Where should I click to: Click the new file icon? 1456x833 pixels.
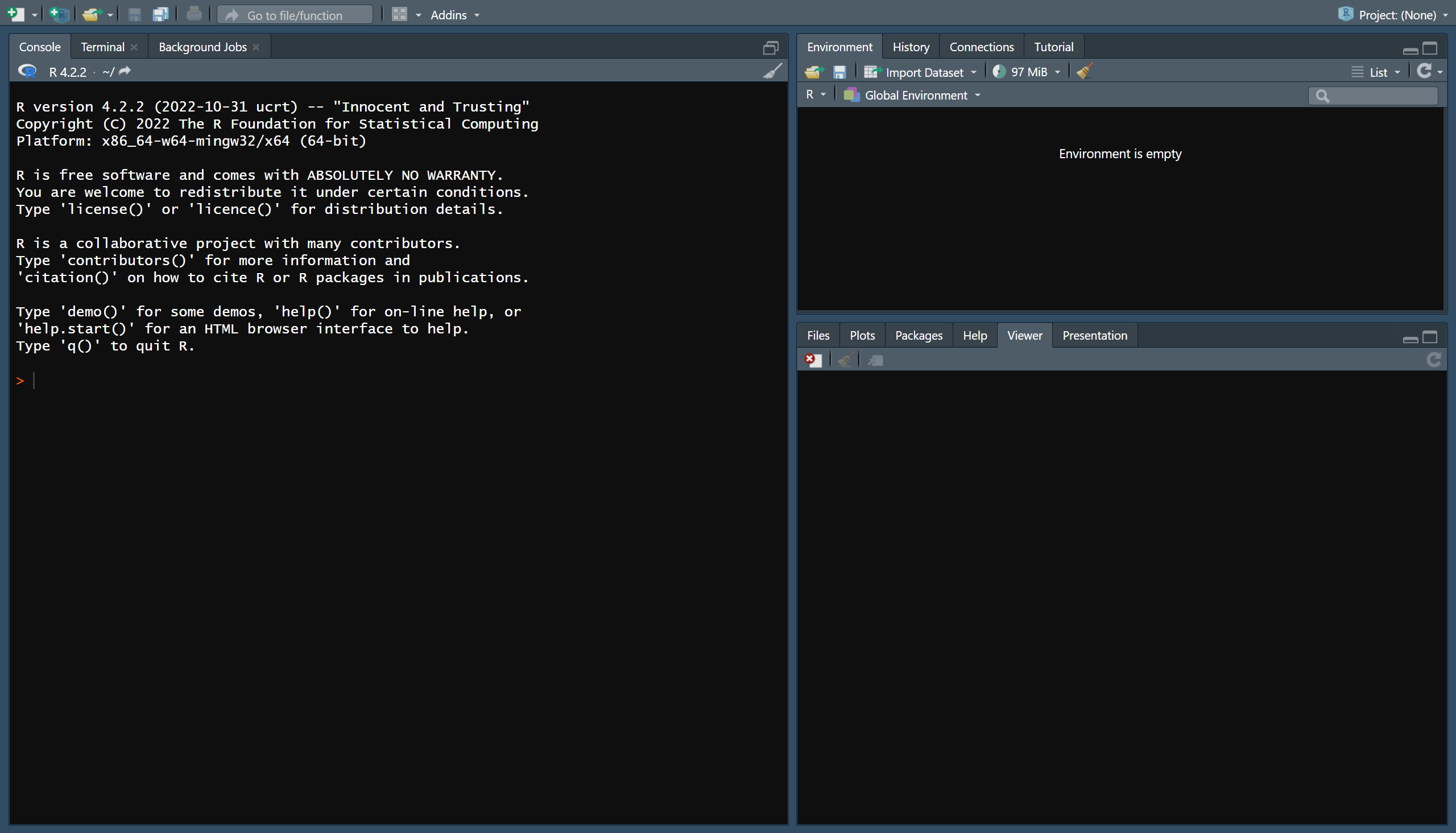pyautogui.click(x=16, y=14)
